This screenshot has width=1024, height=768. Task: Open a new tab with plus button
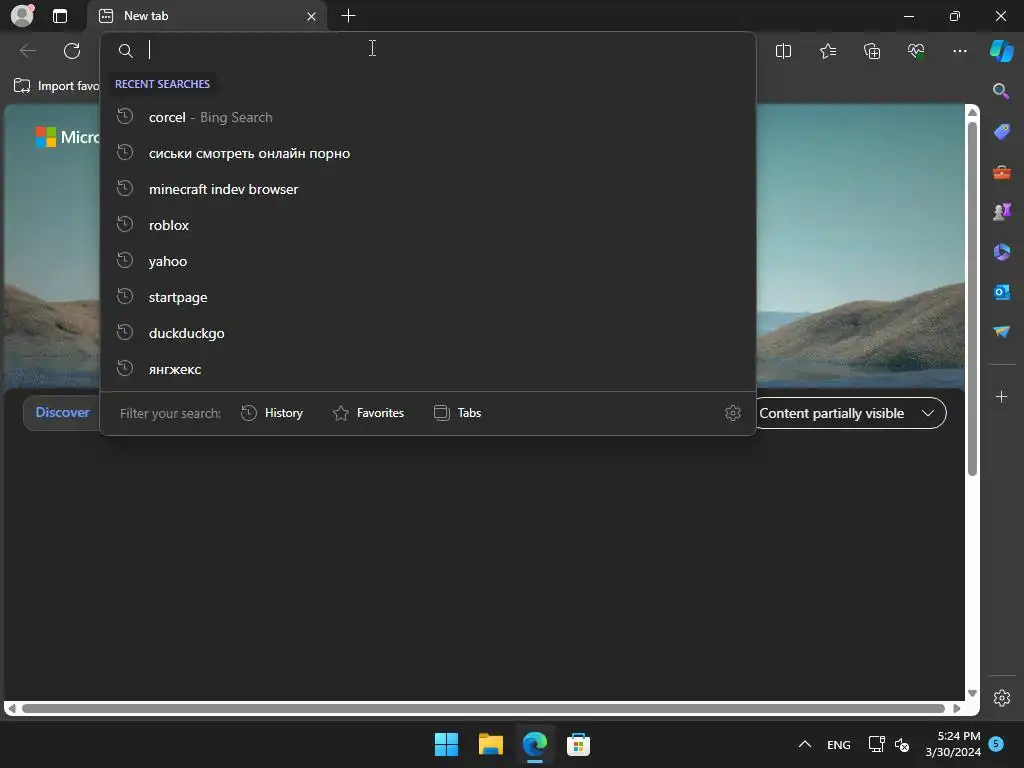[349, 16]
